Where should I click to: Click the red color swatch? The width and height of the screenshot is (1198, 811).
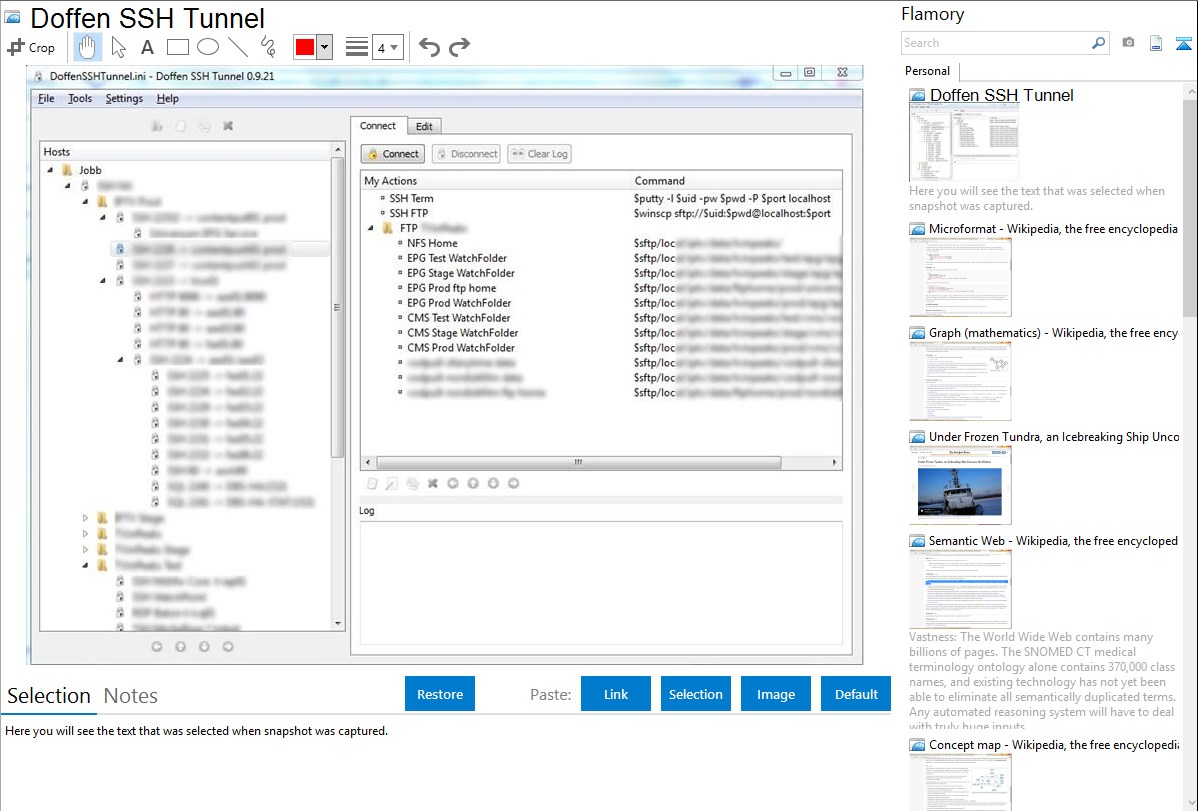tap(305, 47)
